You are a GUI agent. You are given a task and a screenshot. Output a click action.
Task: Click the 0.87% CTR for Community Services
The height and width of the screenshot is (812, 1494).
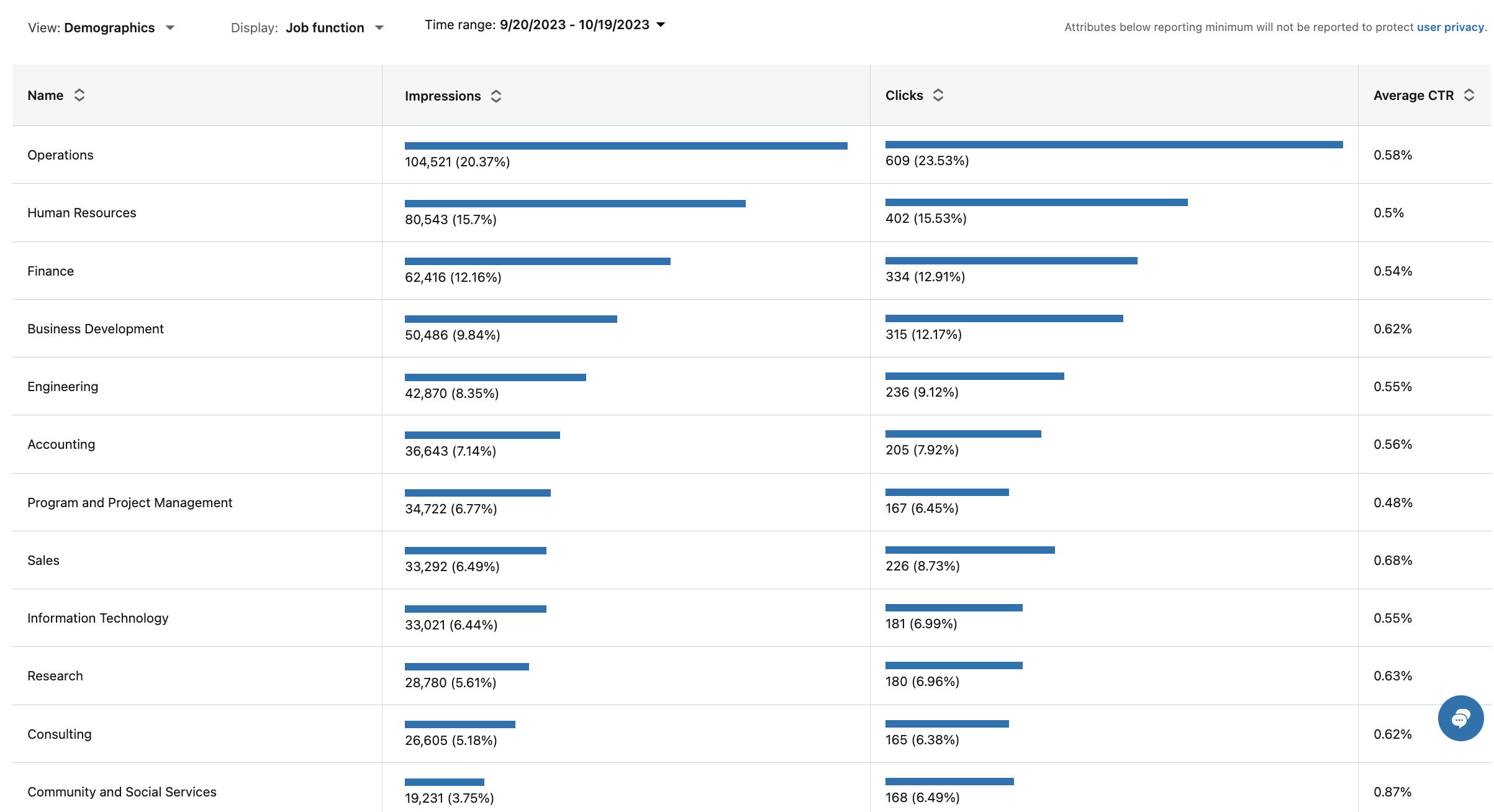tap(1393, 792)
